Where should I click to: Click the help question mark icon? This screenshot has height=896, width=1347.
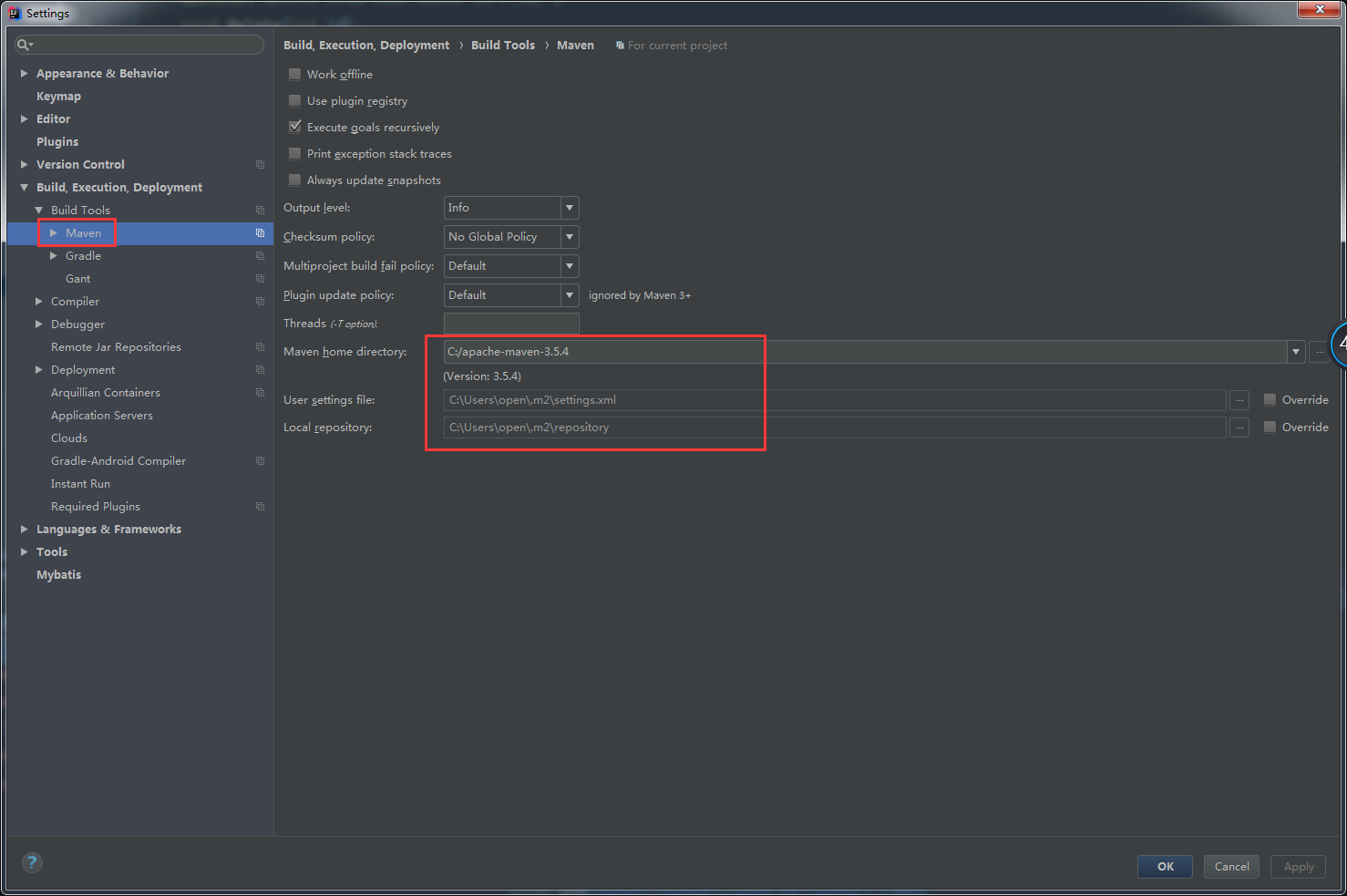pos(32,862)
